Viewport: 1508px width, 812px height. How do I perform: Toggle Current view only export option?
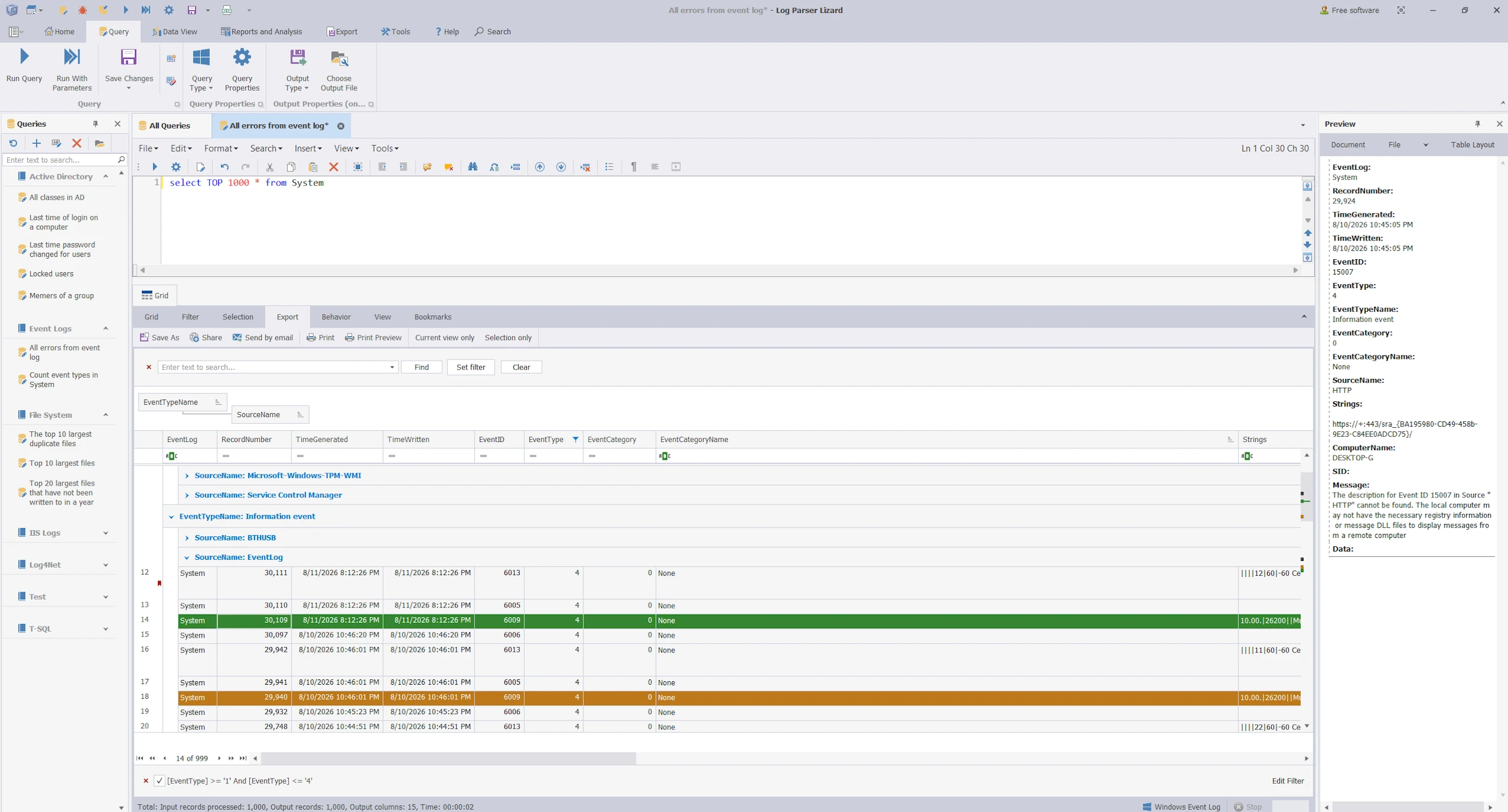(x=444, y=338)
